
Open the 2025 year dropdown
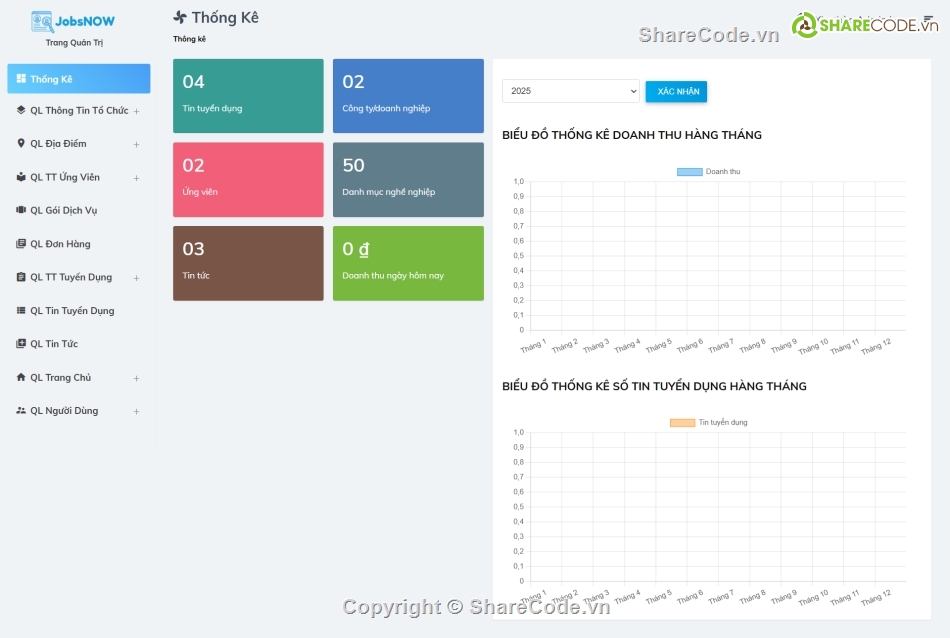click(x=571, y=91)
